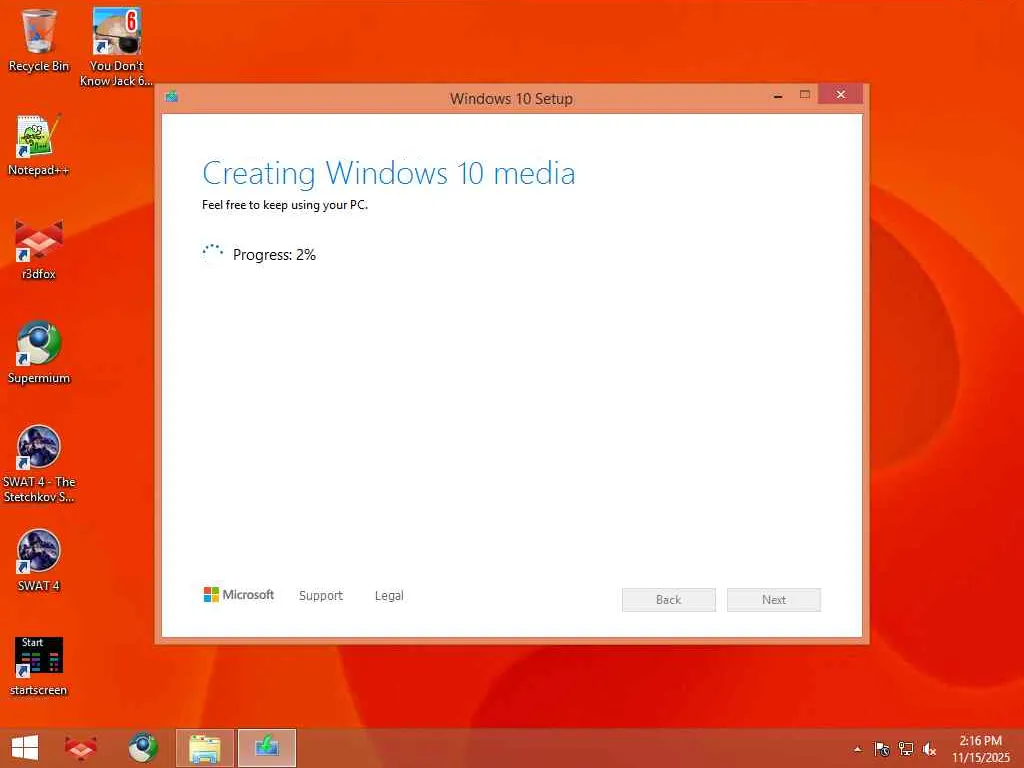Activate Windows 10 Setup taskbar button
The height and width of the screenshot is (768, 1024).
point(266,748)
